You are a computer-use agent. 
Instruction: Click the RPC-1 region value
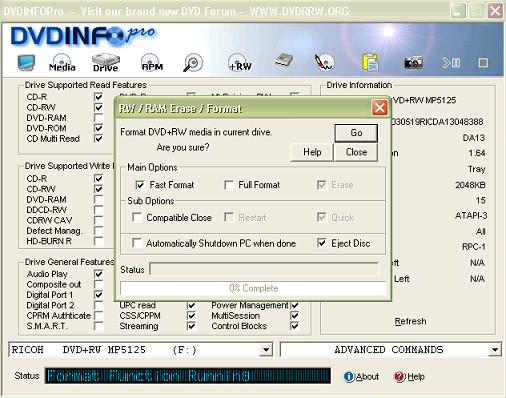[x=473, y=247]
